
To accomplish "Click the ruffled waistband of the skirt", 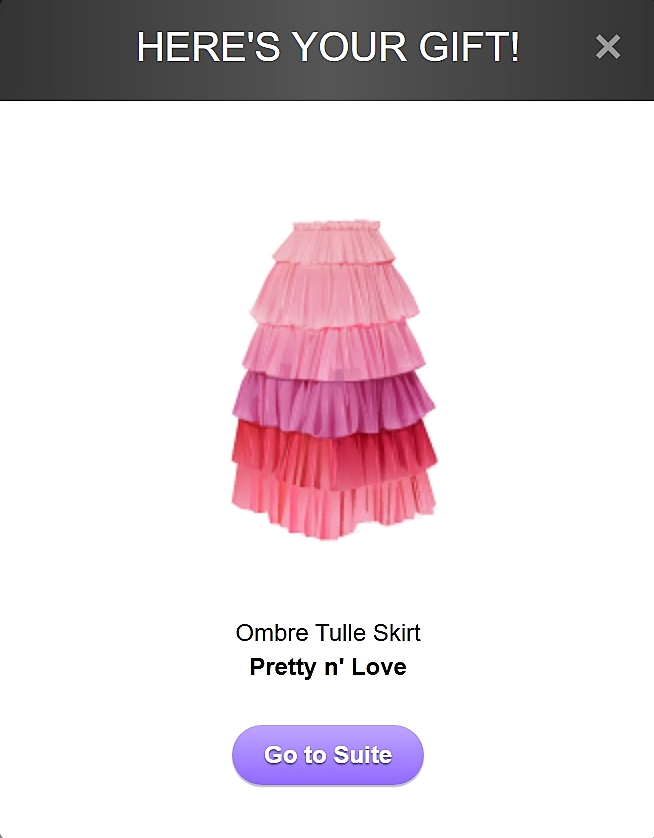I will point(337,225).
